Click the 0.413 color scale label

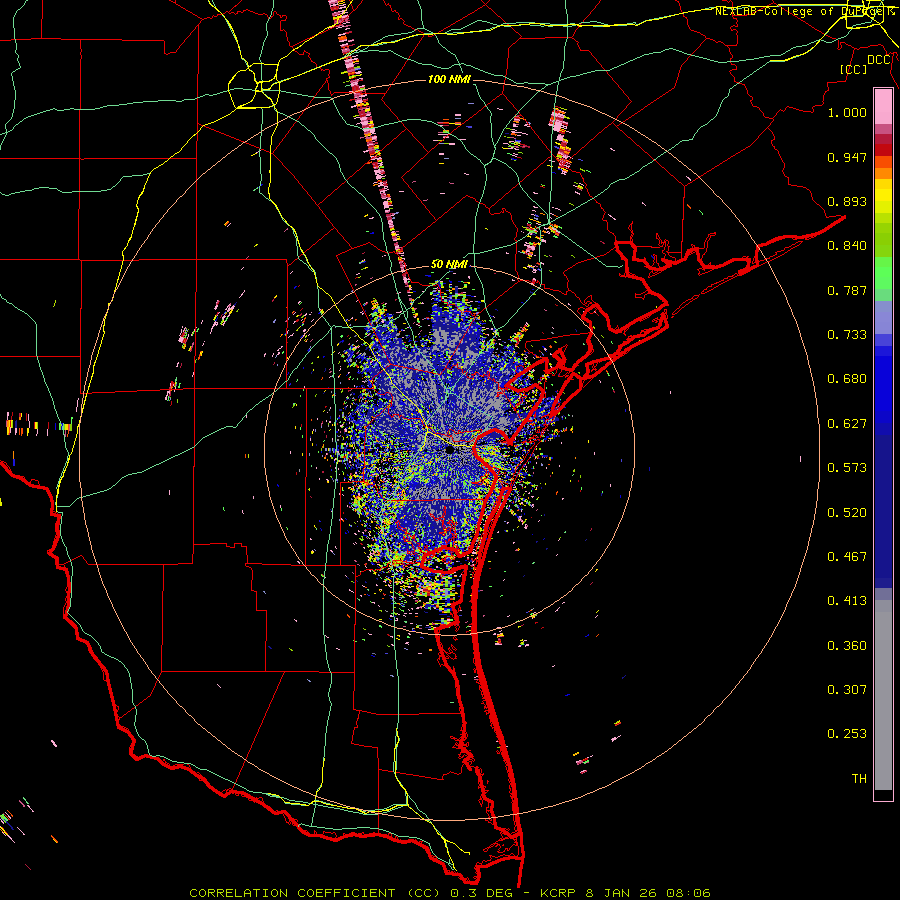coord(847,601)
